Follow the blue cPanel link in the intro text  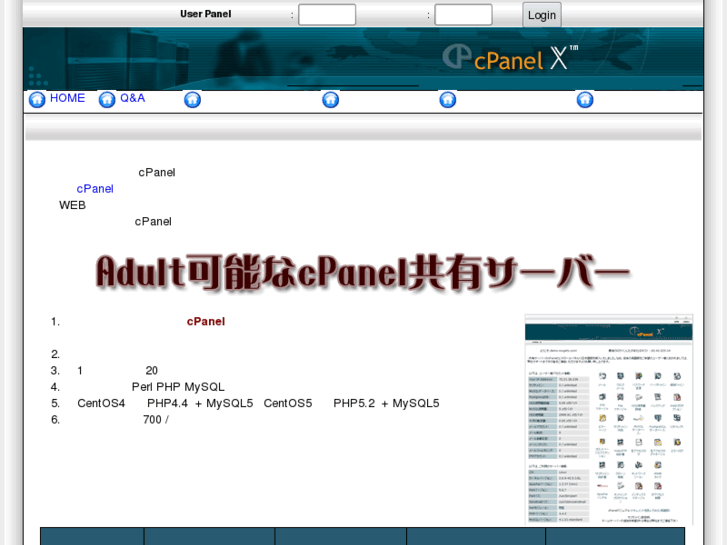[95, 189]
